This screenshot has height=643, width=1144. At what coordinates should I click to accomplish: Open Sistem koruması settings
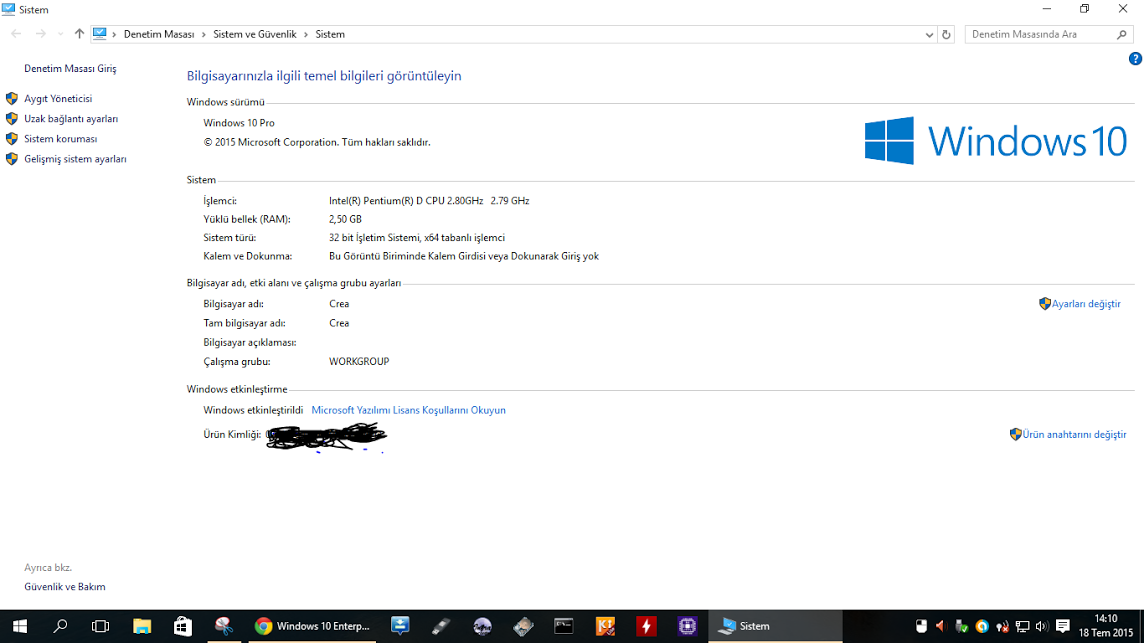coord(61,139)
